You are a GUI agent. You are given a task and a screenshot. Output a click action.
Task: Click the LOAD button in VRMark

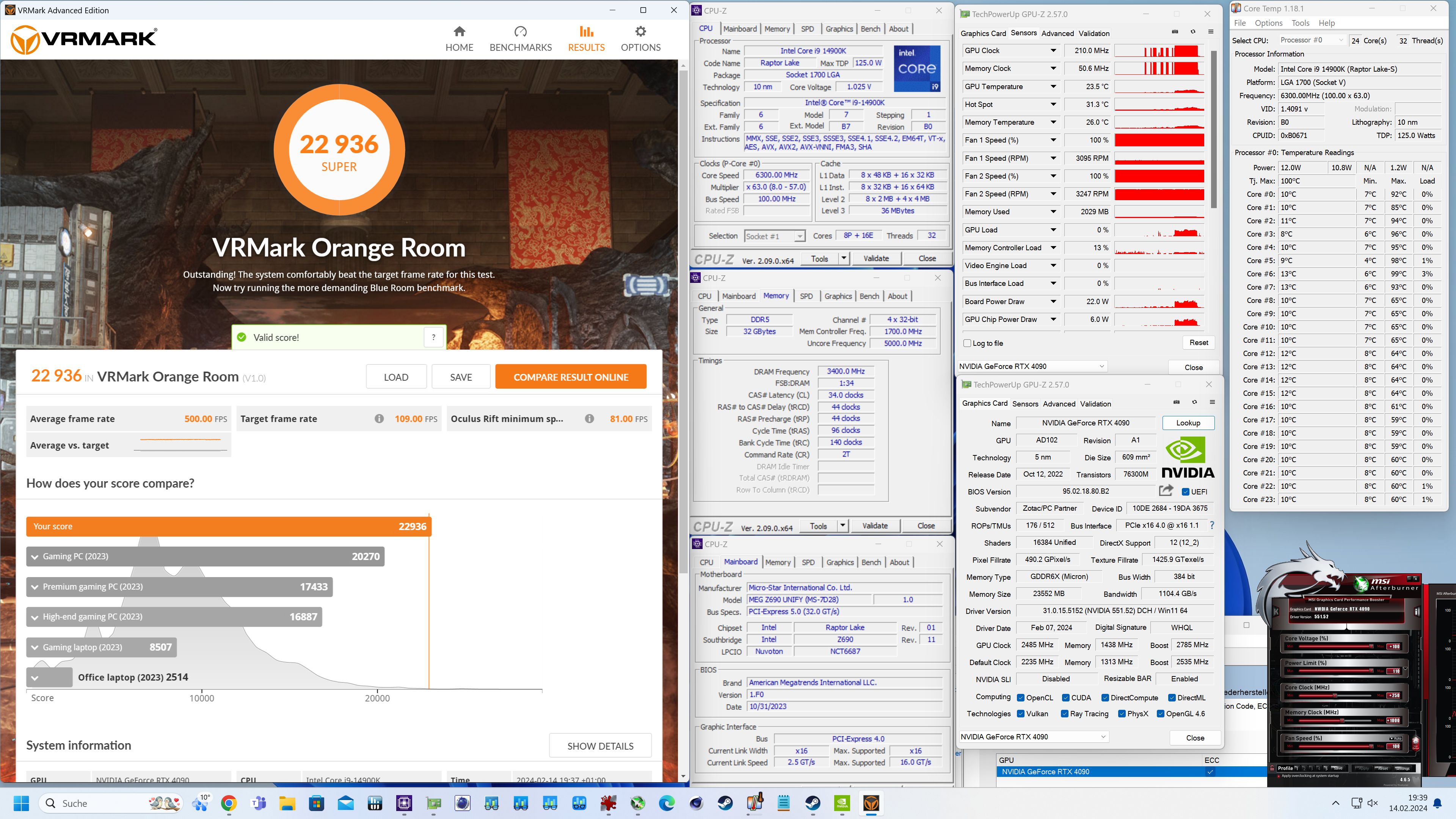pos(395,377)
